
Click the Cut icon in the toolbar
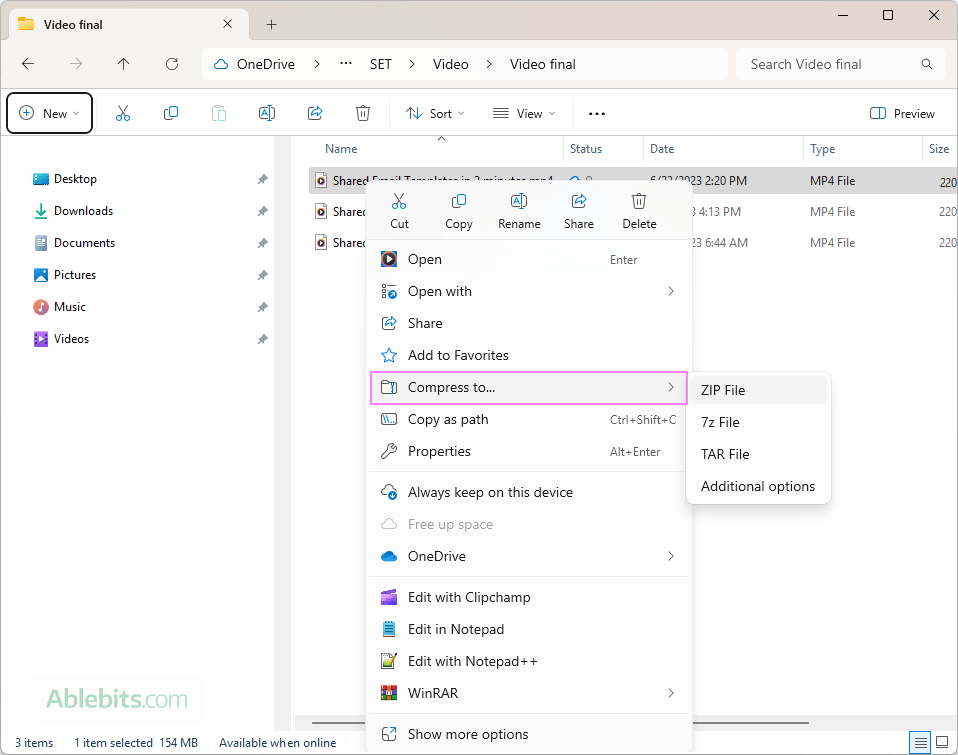123,113
